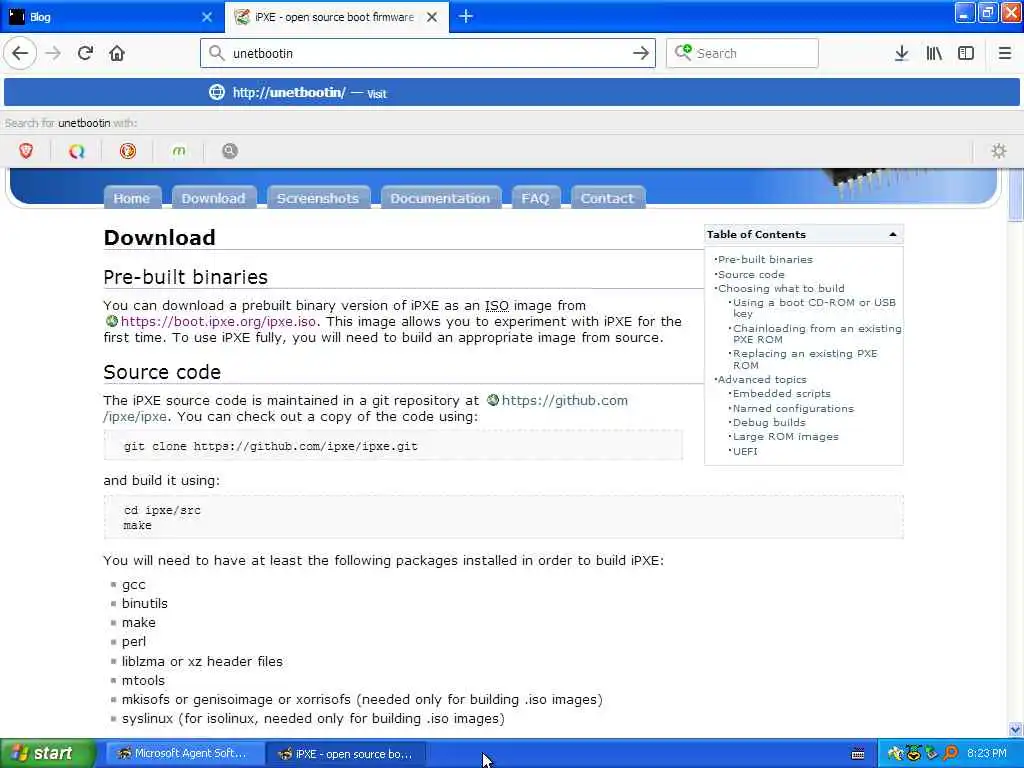Open the FAQ site tab
1024x768 pixels.
pyautogui.click(x=535, y=198)
